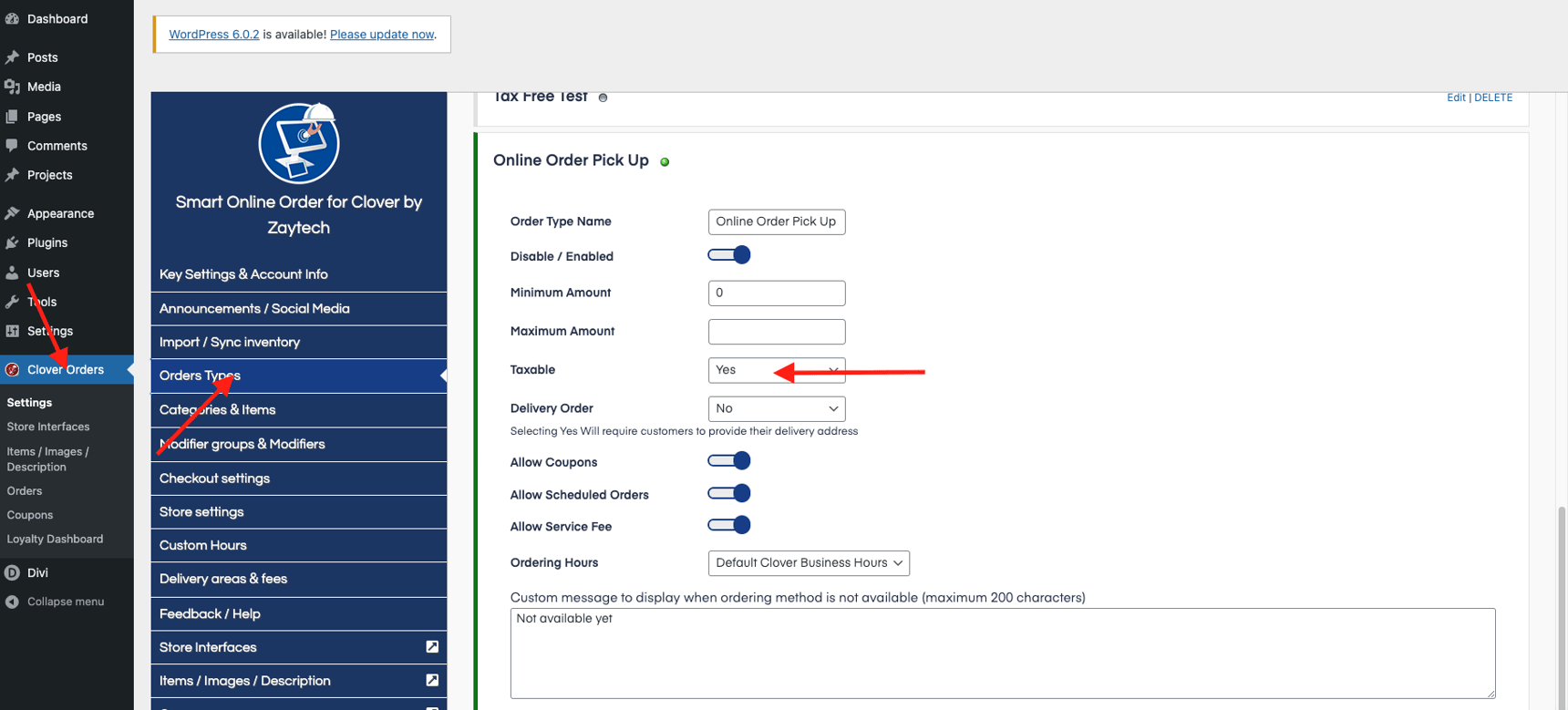Click the Please update now link
This screenshot has height=710, width=1568.
382,35
